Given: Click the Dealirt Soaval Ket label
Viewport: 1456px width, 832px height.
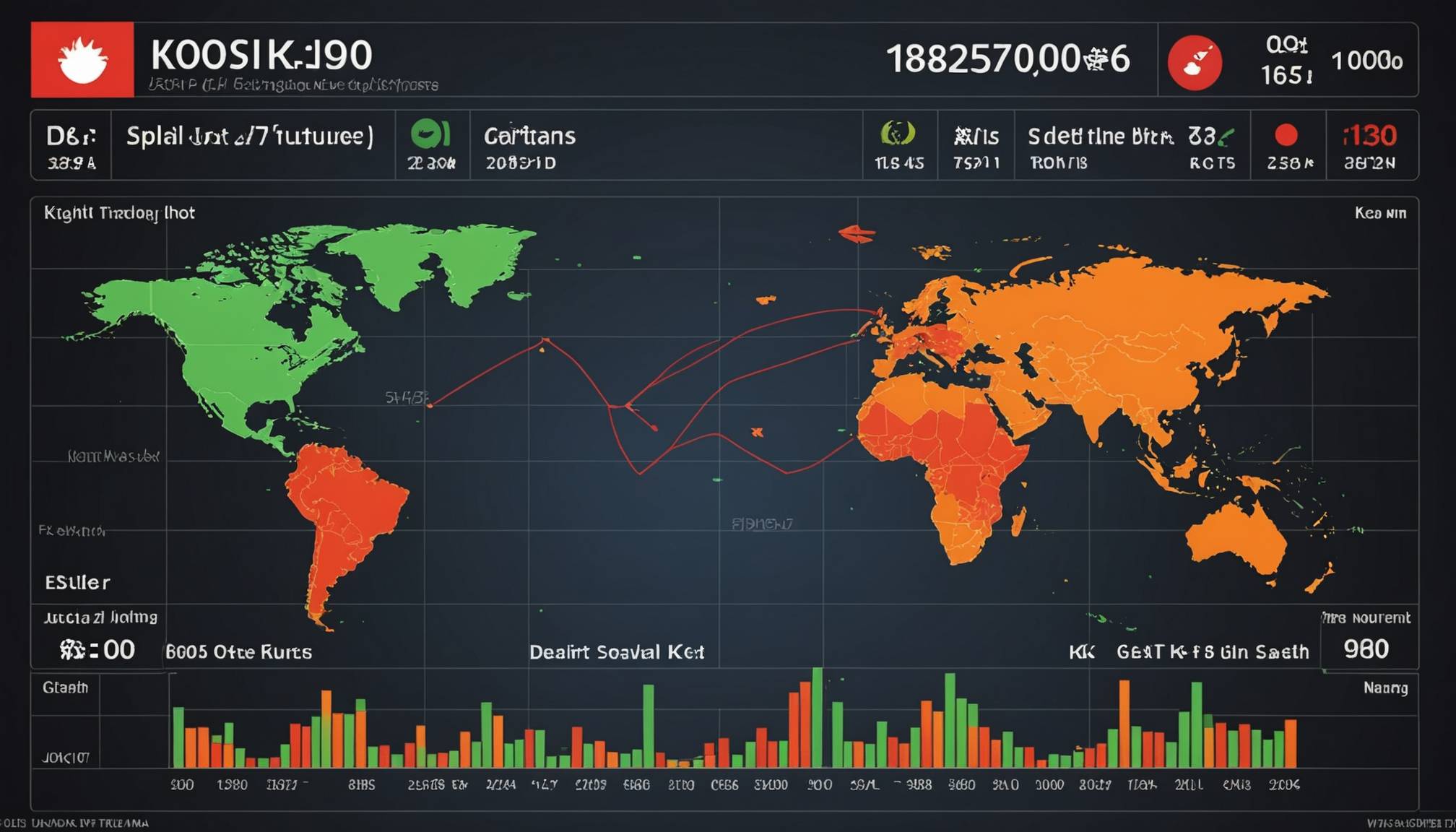Looking at the screenshot, I should tap(617, 652).
